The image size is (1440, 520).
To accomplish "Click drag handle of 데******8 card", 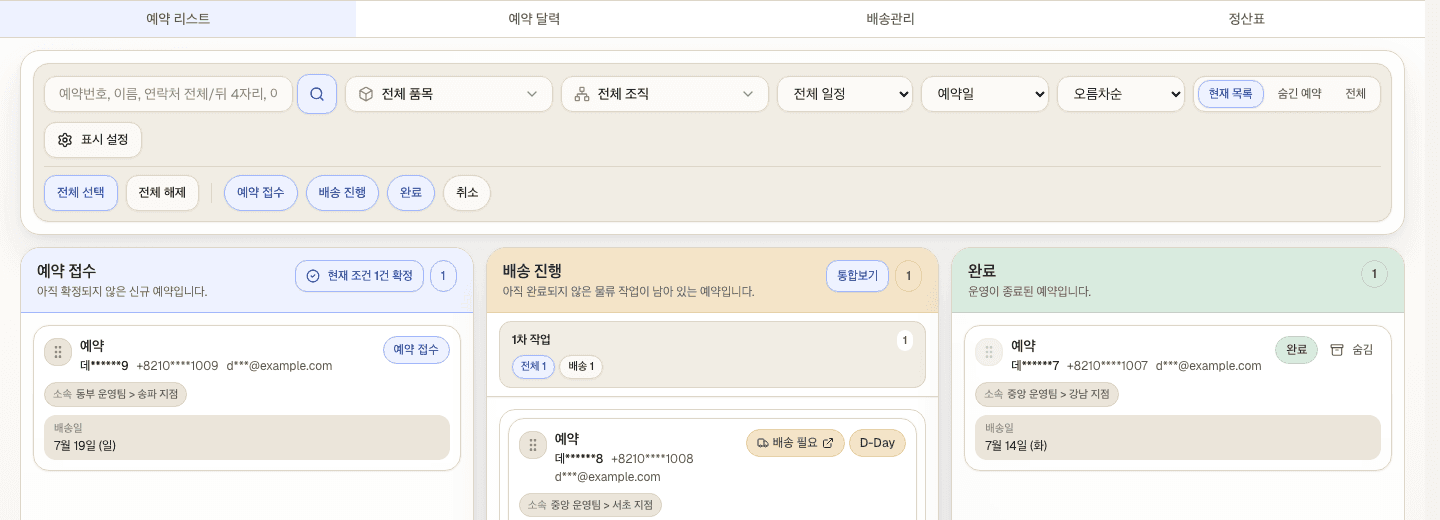I will [533, 445].
